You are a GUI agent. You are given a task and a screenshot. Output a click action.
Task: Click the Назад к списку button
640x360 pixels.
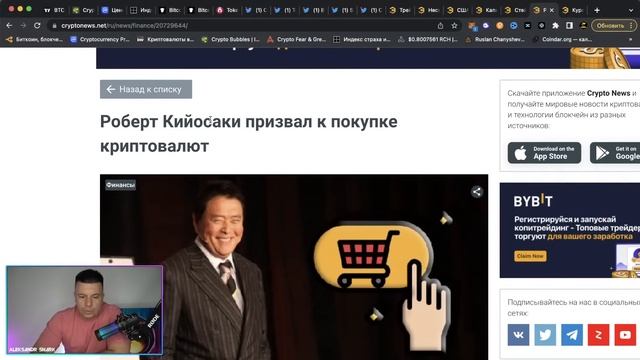pos(146,89)
